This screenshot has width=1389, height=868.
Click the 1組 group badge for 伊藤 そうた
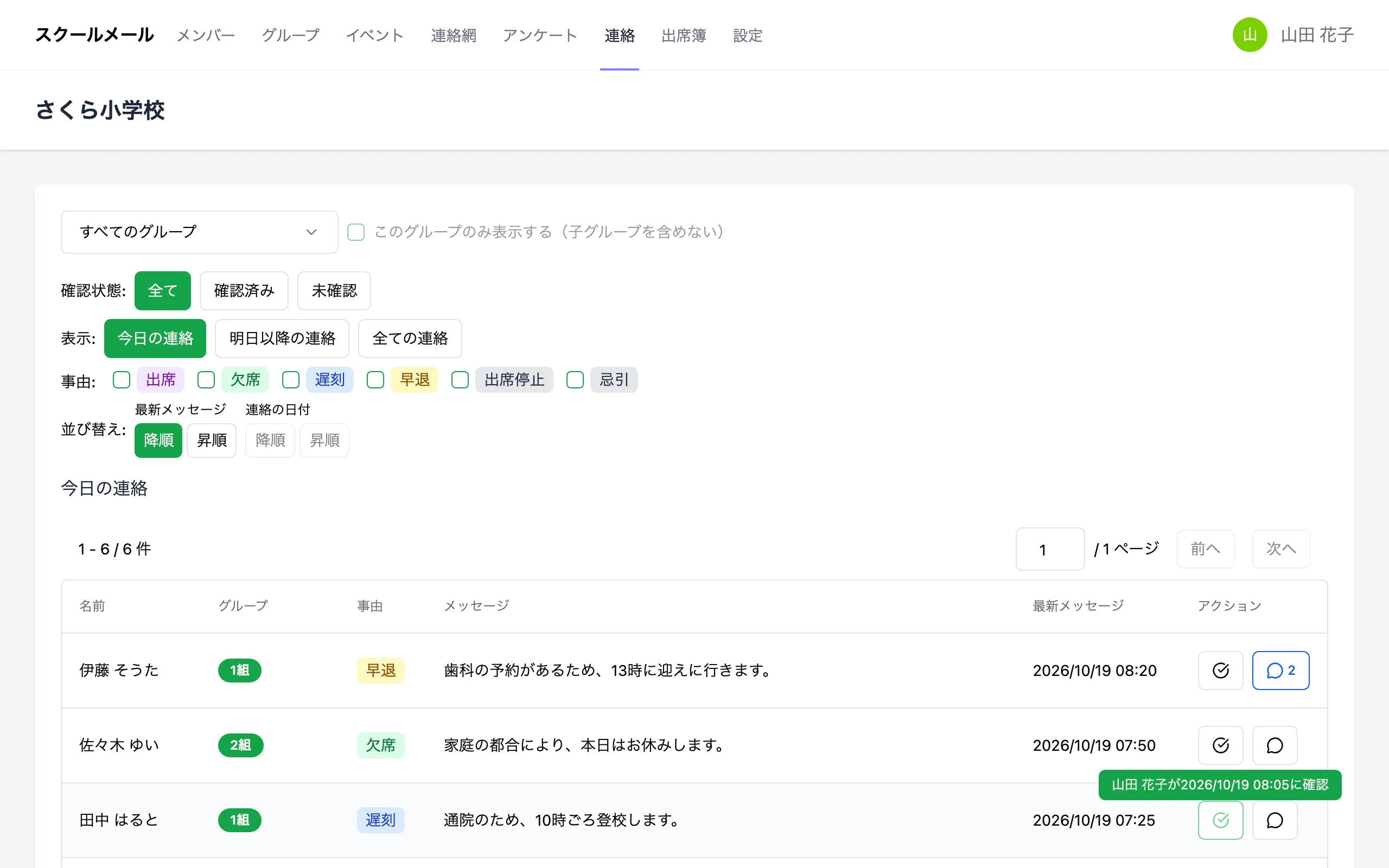(x=239, y=670)
